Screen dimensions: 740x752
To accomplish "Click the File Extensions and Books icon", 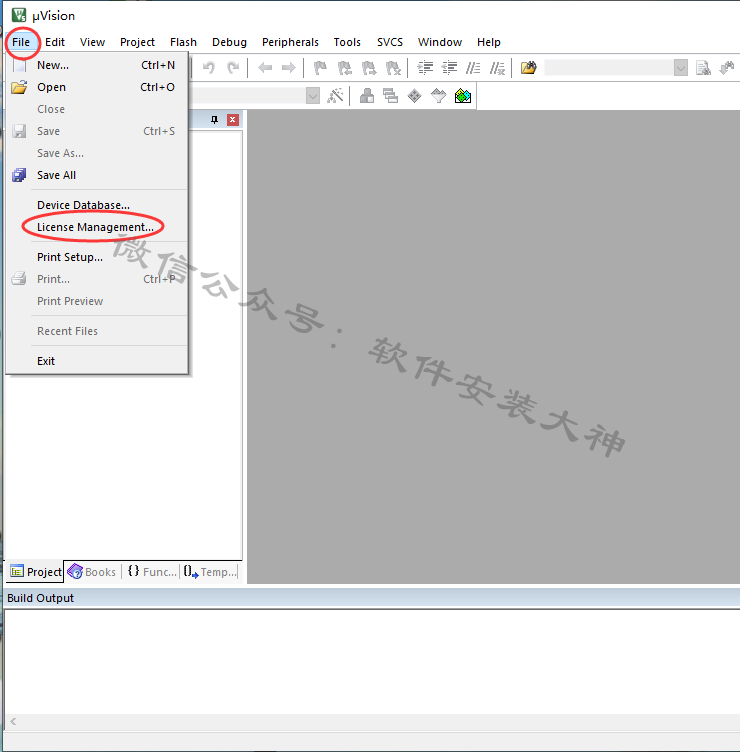I will [367, 96].
